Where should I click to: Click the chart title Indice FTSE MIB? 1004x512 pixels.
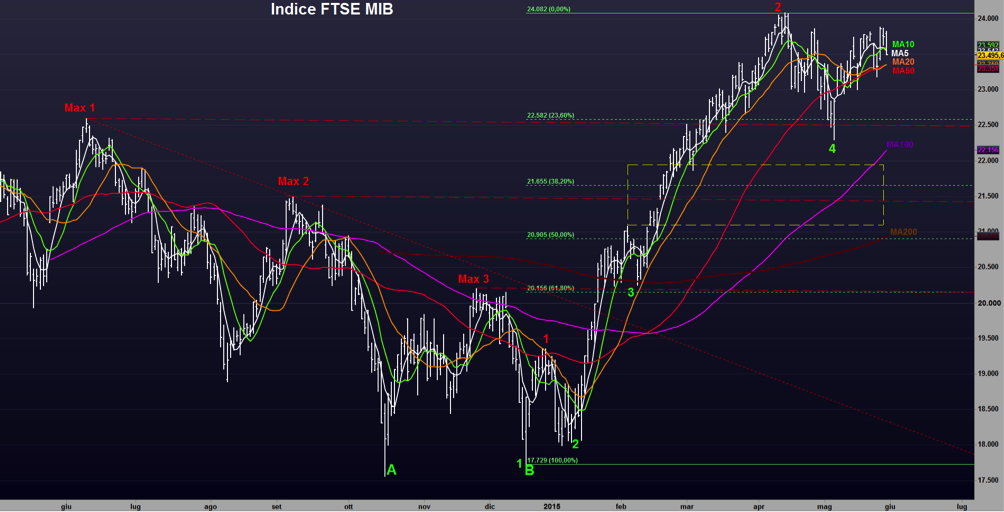click(332, 9)
